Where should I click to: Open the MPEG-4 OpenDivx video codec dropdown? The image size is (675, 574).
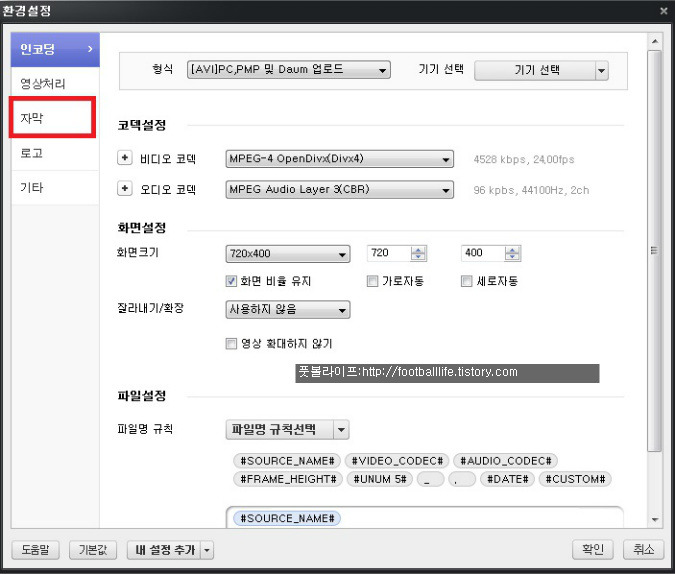click(x=339, y=159)
